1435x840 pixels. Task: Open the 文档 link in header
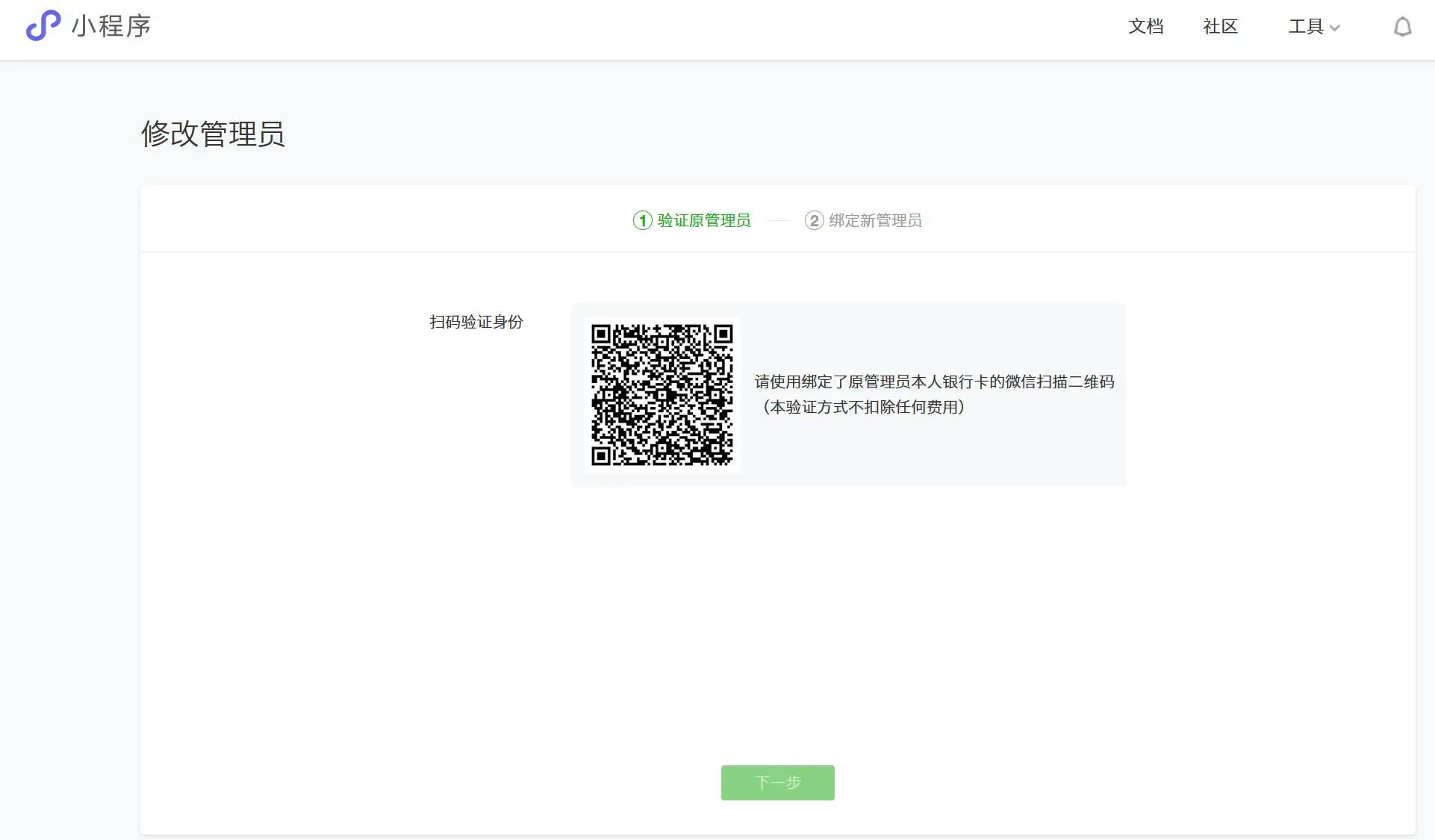(x=1145, y=27)
